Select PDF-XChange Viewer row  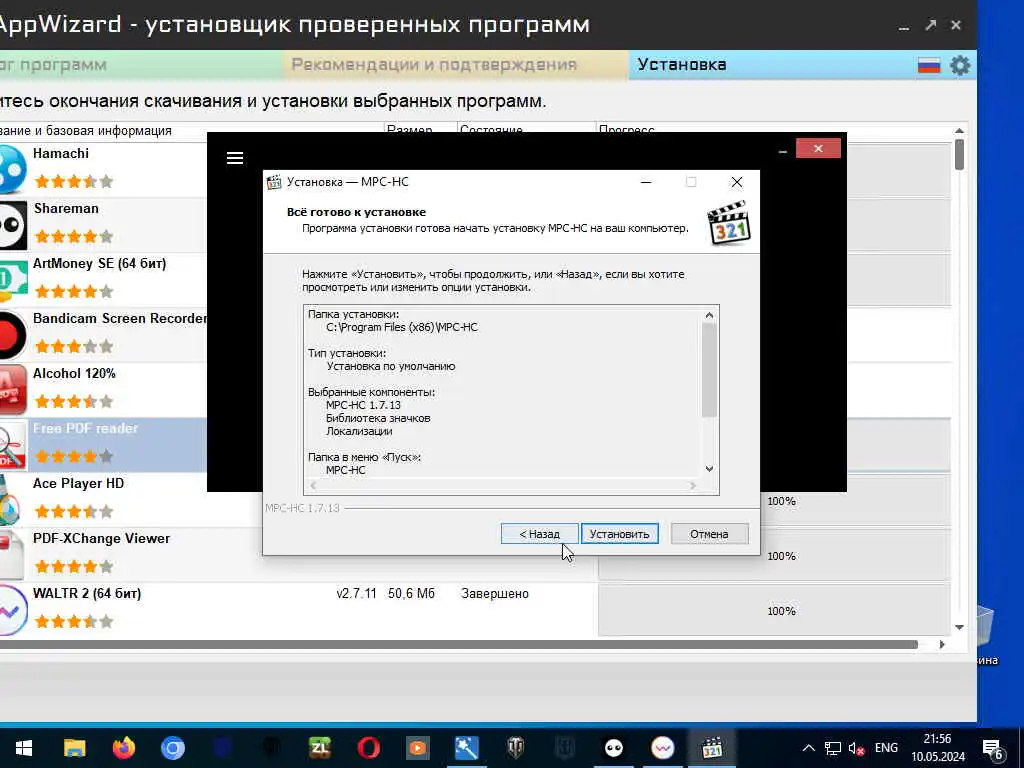pos(131,554)
